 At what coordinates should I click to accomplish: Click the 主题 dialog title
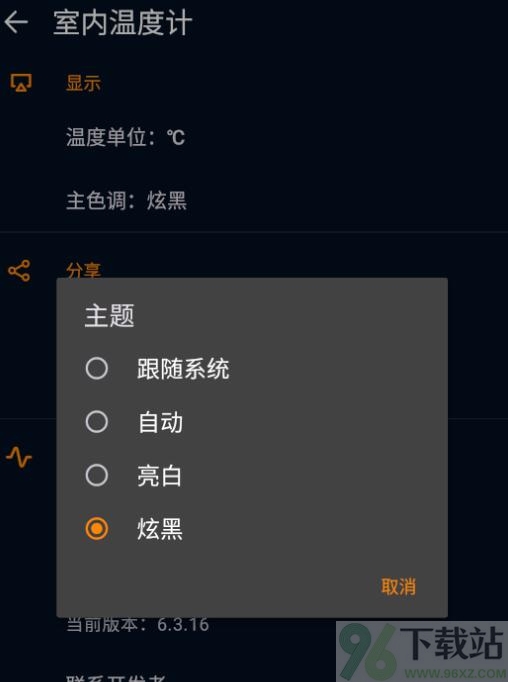(x=110, y=315)
